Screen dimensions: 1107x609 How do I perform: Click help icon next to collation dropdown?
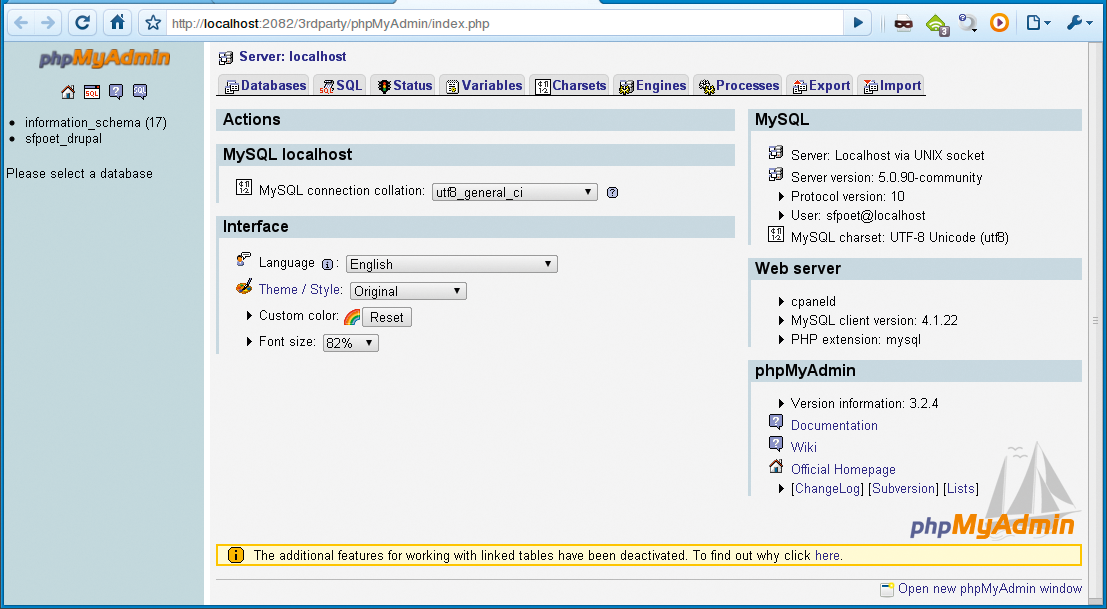[613, 192]
